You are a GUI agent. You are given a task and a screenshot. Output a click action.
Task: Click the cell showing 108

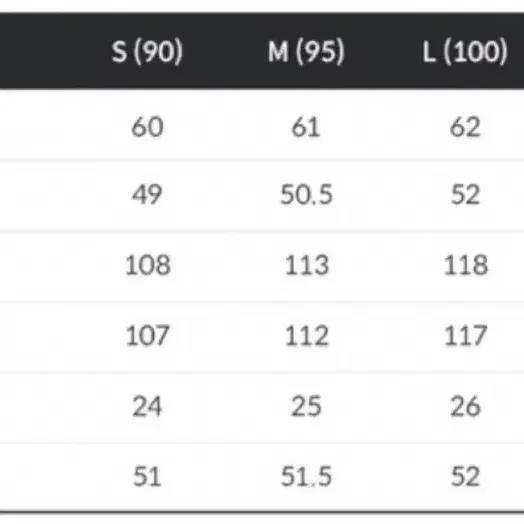(147, 265)
